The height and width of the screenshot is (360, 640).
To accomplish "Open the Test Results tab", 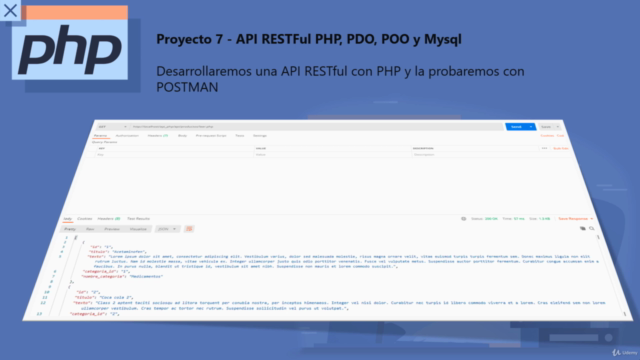I will click(x=138, y=219).
